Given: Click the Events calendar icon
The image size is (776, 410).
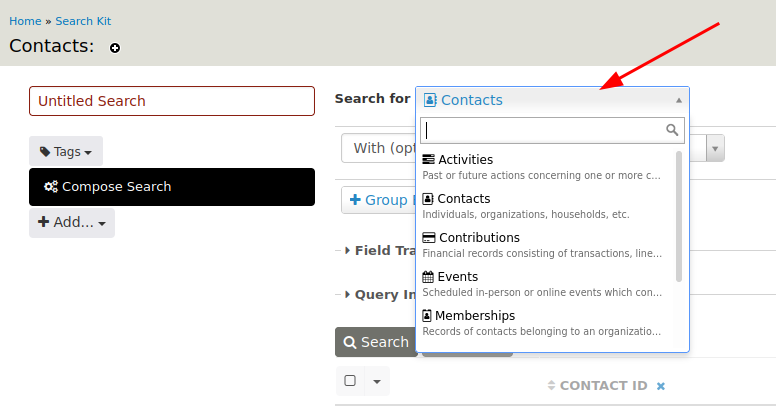Looking at the screenshot, I should tap(428, 277).
